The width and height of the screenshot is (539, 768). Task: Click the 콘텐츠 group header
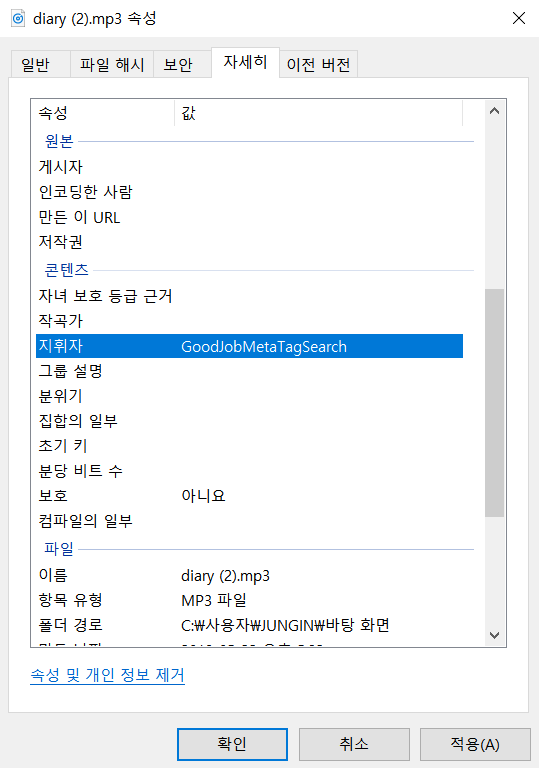(x=66, y=270)
